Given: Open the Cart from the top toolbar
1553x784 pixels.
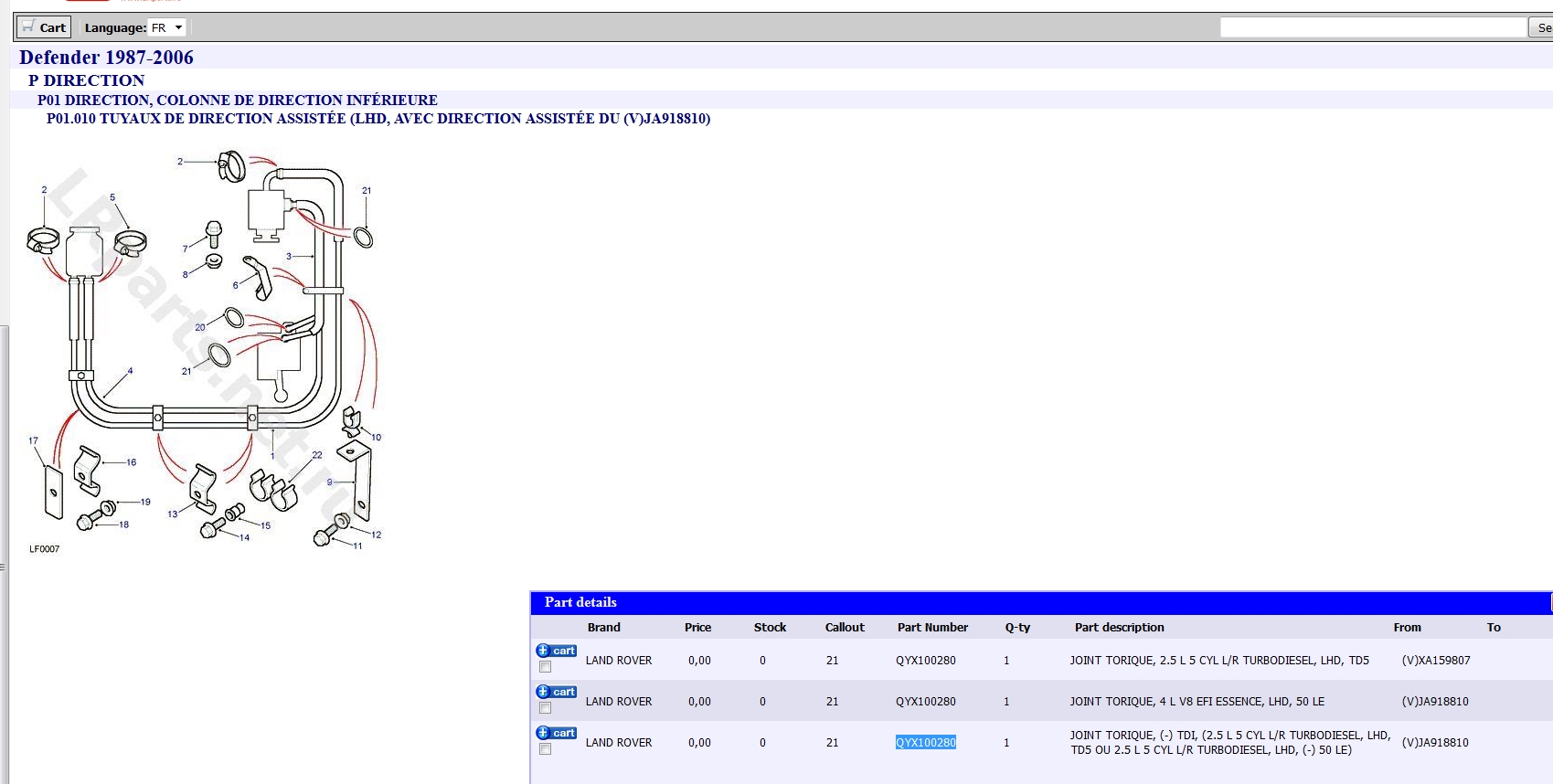Looking at the screenshot, I should [x=44, y=27].
